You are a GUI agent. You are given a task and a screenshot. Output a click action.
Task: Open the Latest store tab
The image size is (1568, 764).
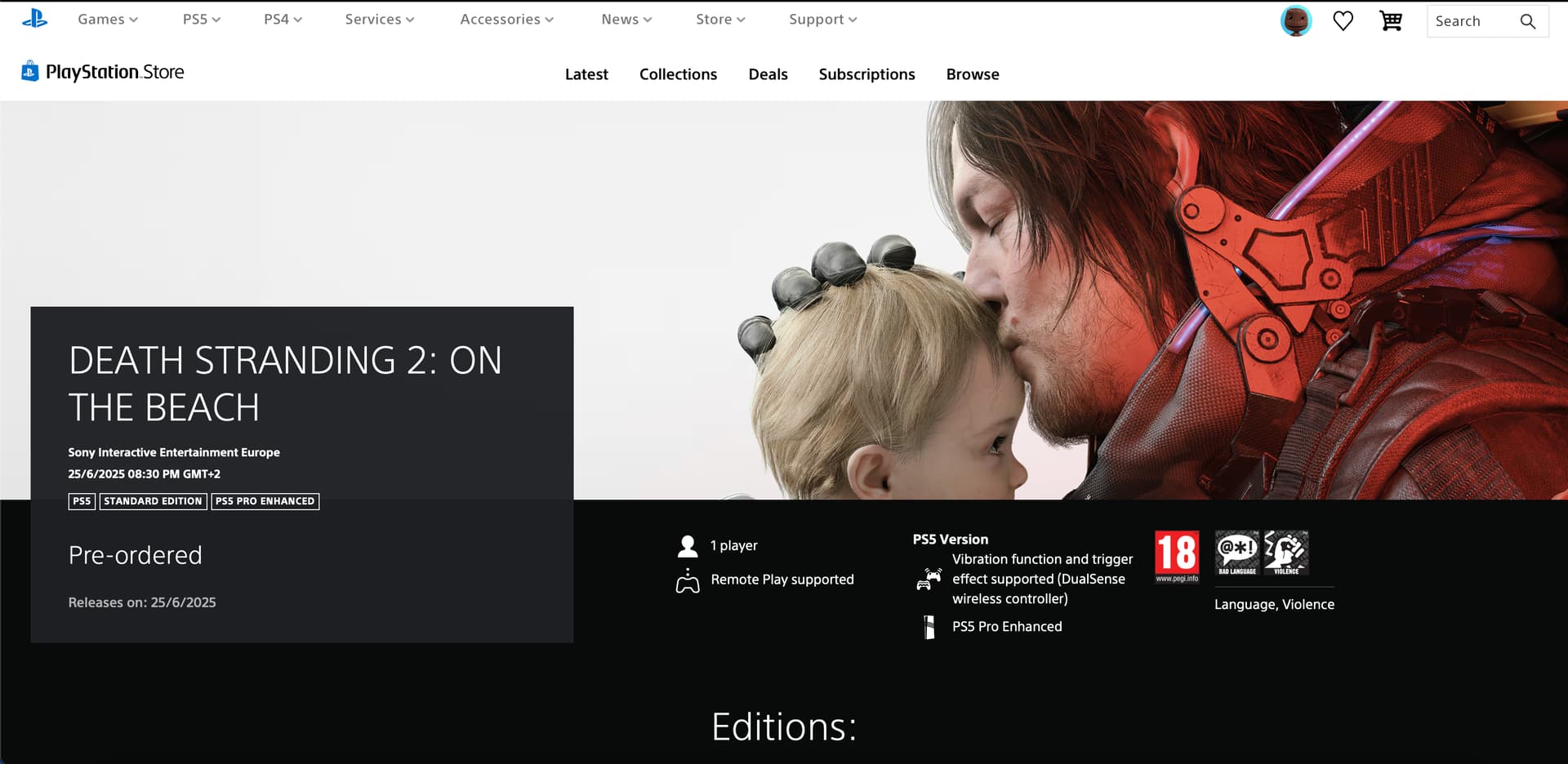coord(586,74)
